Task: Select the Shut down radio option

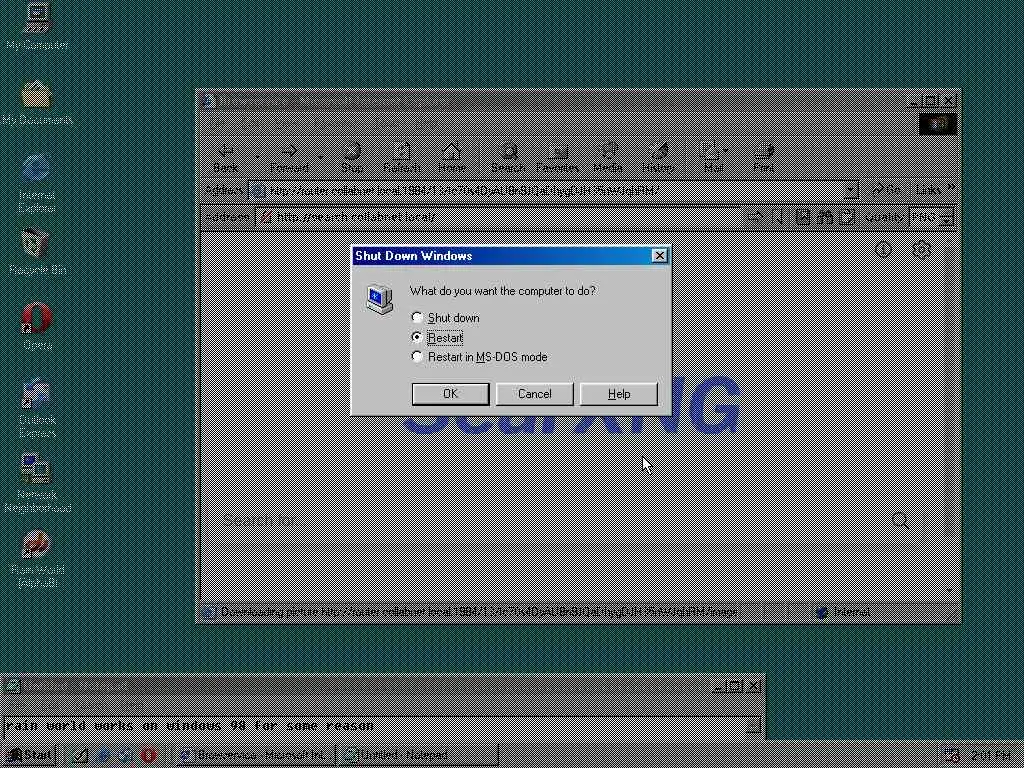Action: point(447,318)
